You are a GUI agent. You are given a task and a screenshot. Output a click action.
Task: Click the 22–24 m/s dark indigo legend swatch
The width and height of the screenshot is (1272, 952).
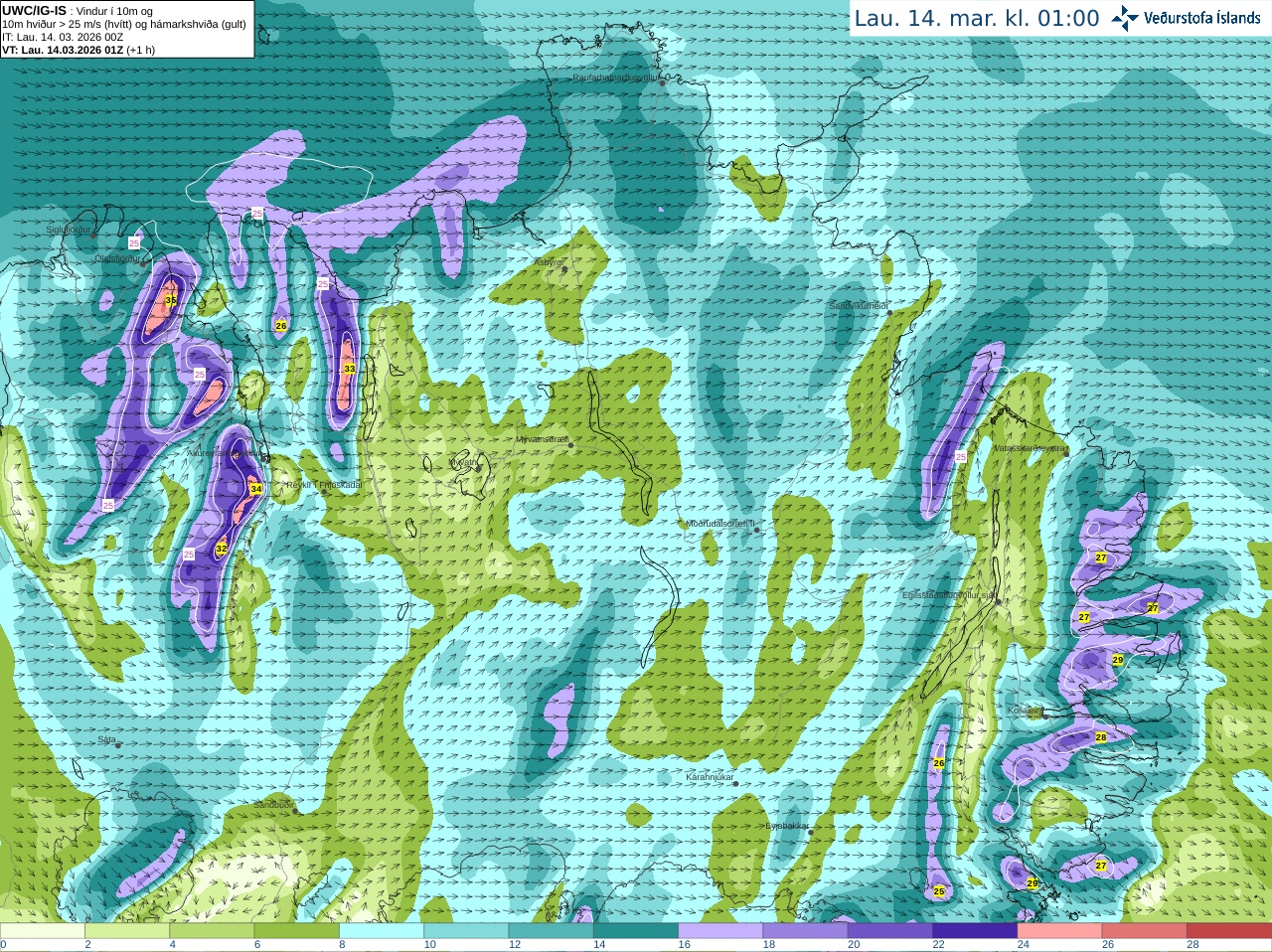[x=975, y=930]
